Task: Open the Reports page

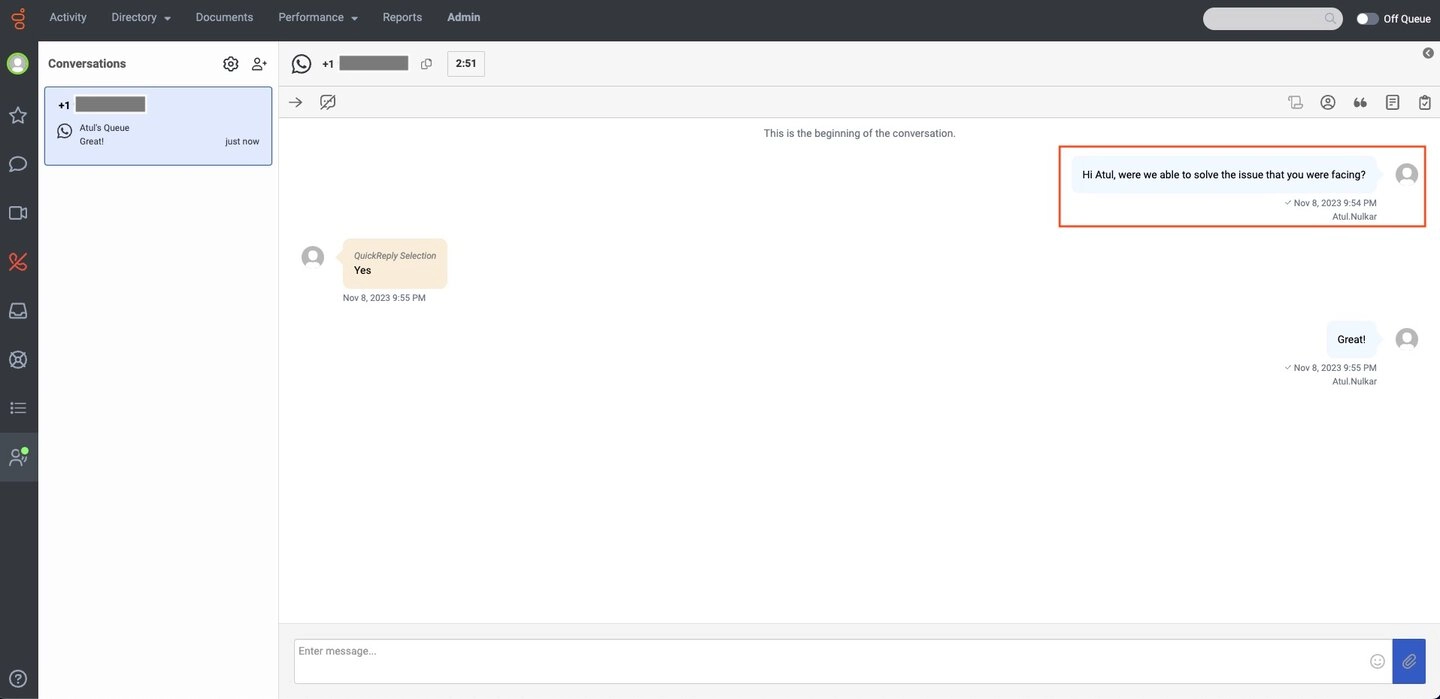Action: [x=402, y=18]
